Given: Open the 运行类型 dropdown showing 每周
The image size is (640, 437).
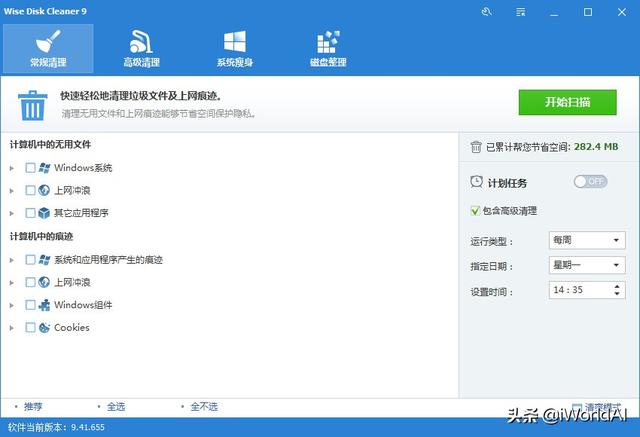Looking at the screenshot, I should point(587,240).
